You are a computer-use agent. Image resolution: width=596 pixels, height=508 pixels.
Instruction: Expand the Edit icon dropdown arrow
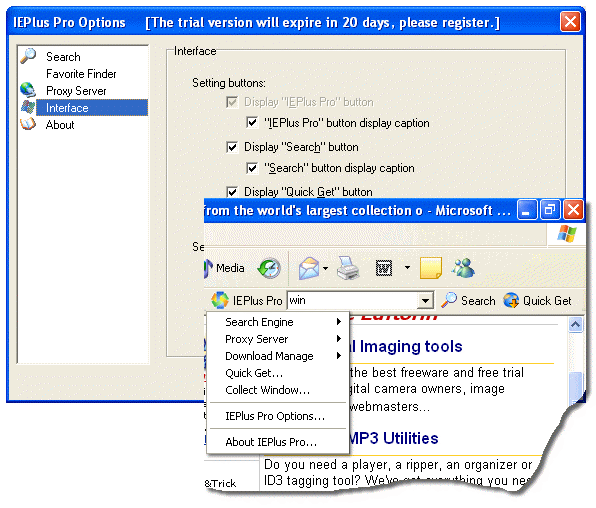[x=407, y=268]
